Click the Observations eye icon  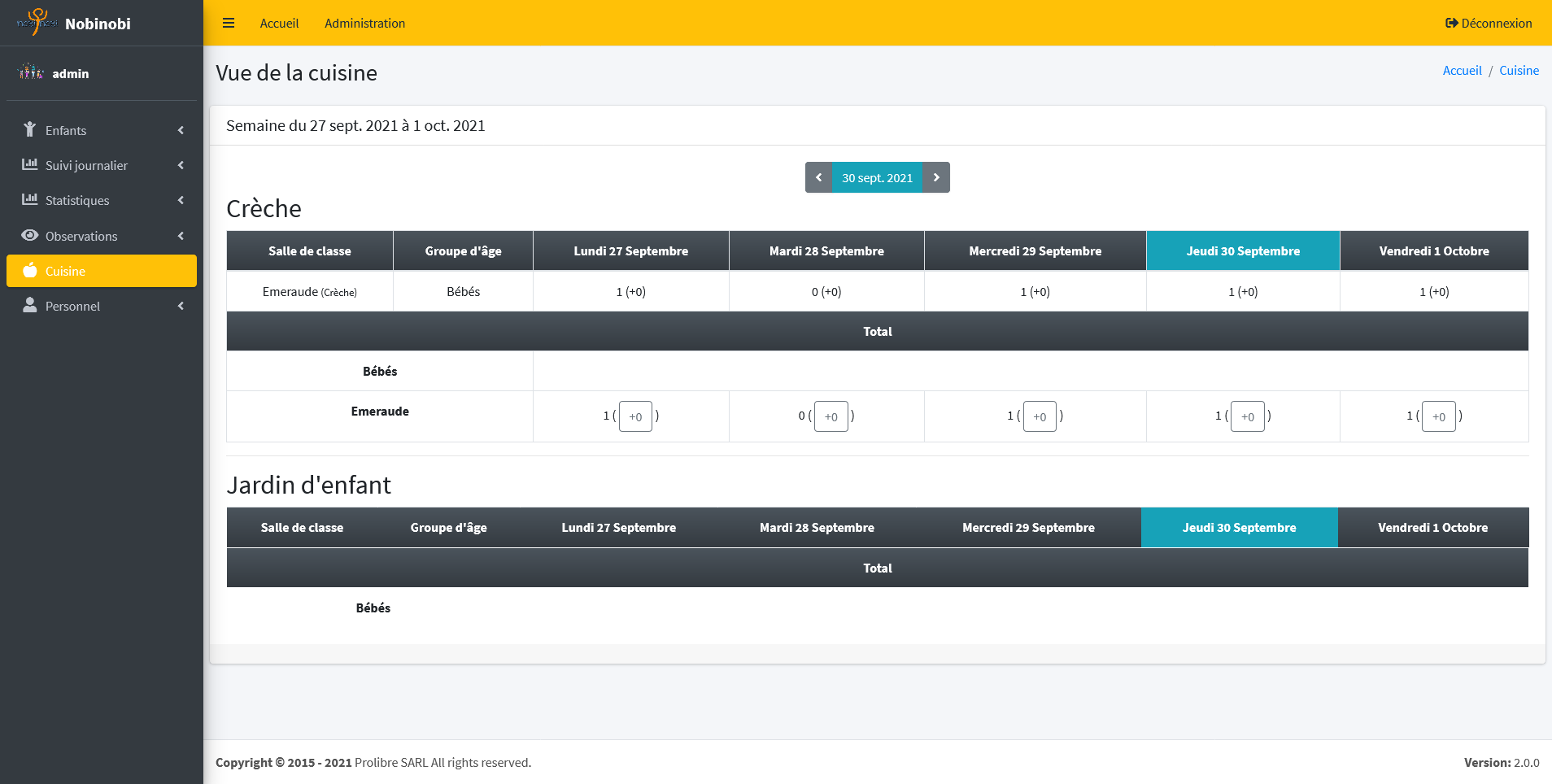[x=30, y=235]
